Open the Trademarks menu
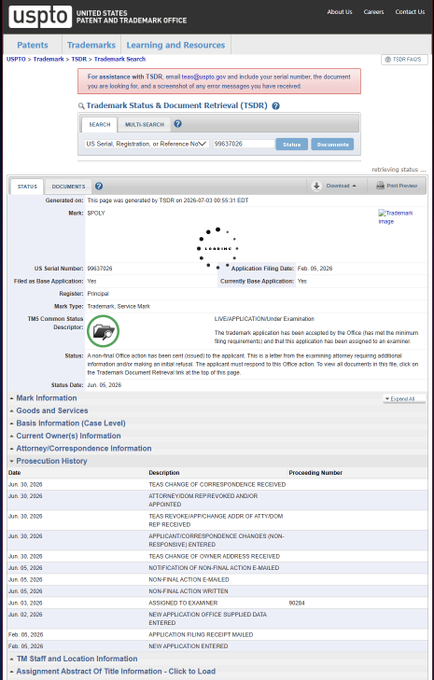Viewport: 434px width, 680px height. 91,45
